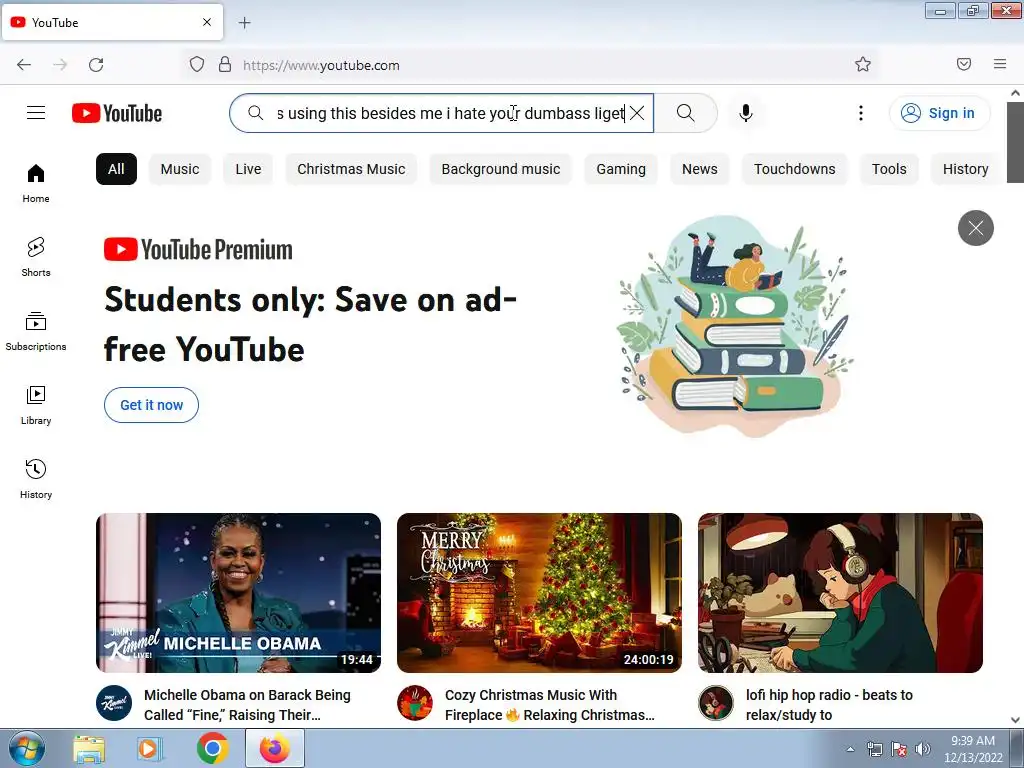Clear the search box with X icon
1024x768 pixels.
click(x=637, y=113)
